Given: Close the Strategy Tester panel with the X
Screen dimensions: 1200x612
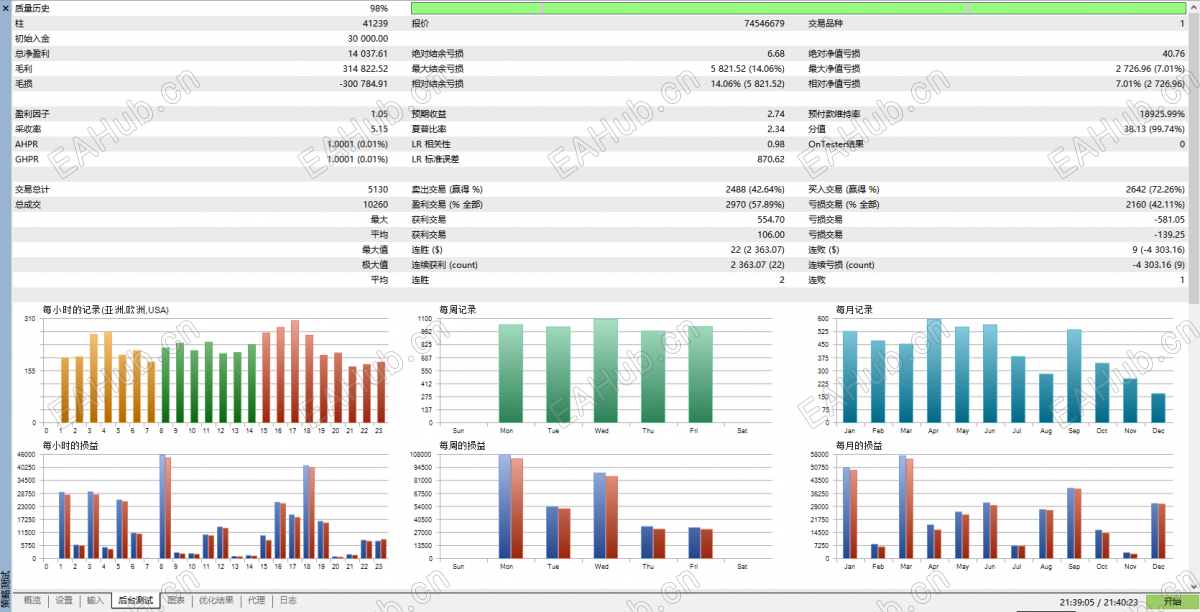Looking at the screenshot, I should (x=5, y=6).
